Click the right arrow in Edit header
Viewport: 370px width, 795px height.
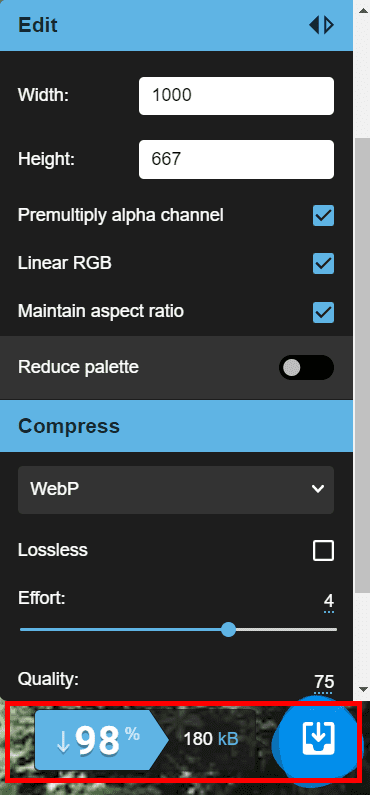(x=329, y=25)
